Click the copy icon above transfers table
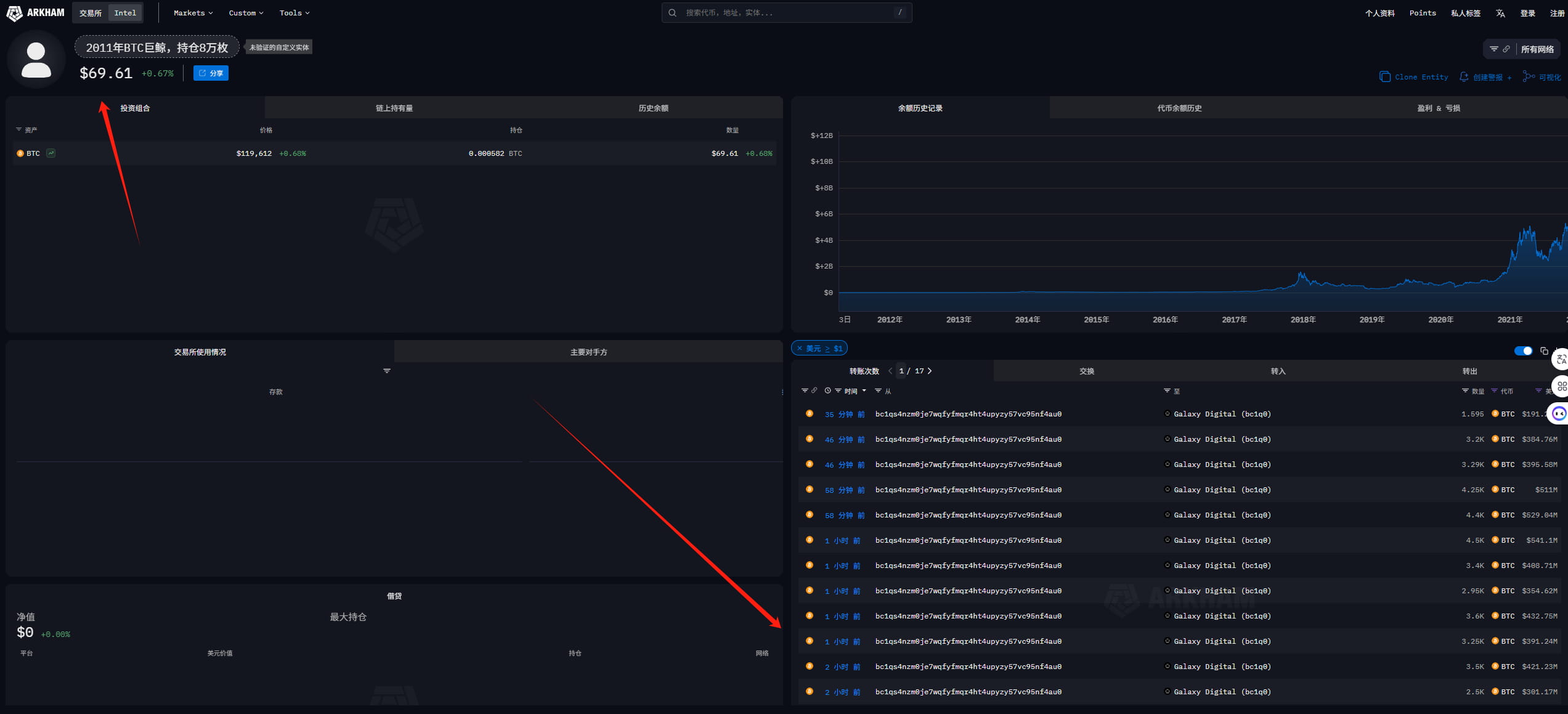 pos(1544,351)
